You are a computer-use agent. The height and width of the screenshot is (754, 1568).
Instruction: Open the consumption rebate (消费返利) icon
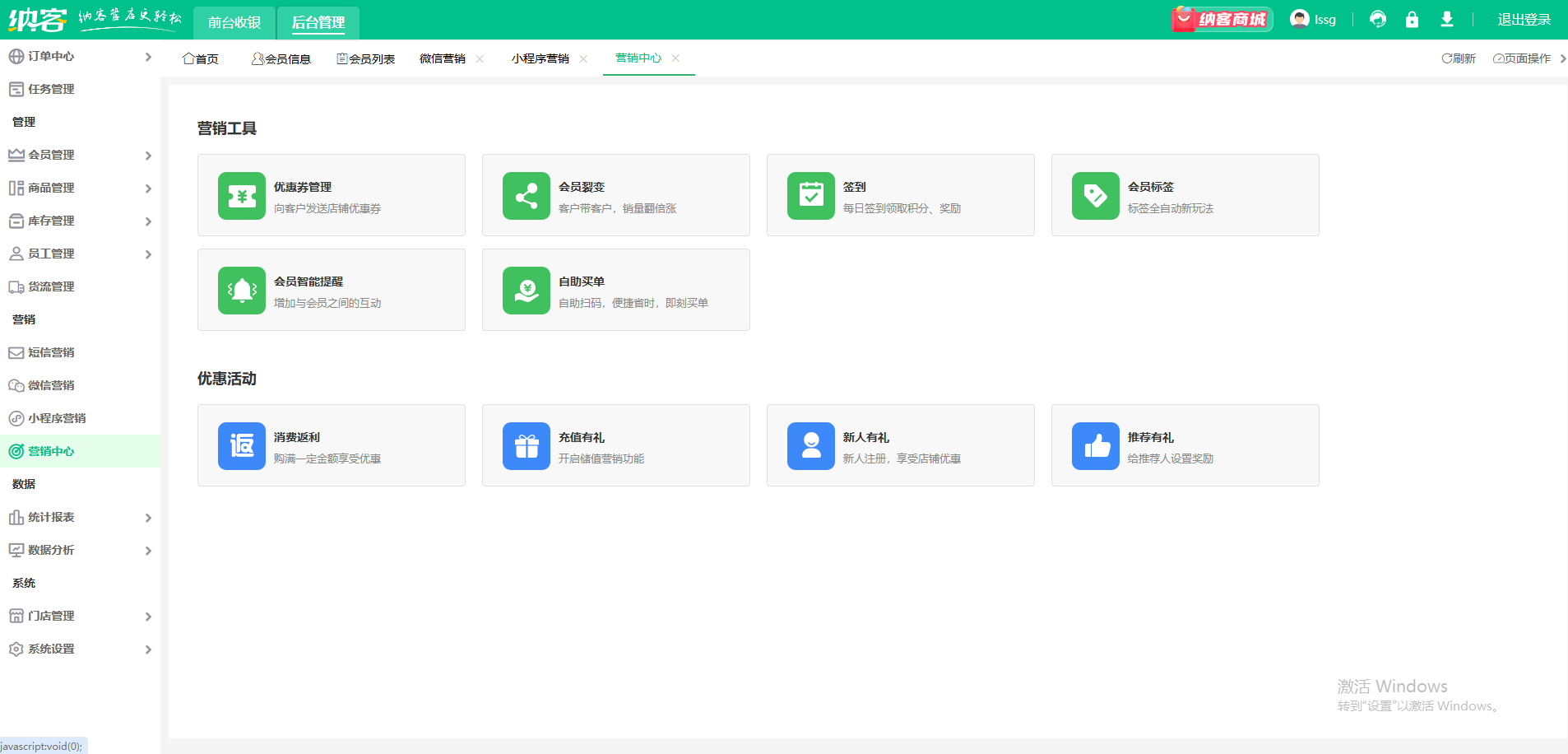[x=241, y=446]
